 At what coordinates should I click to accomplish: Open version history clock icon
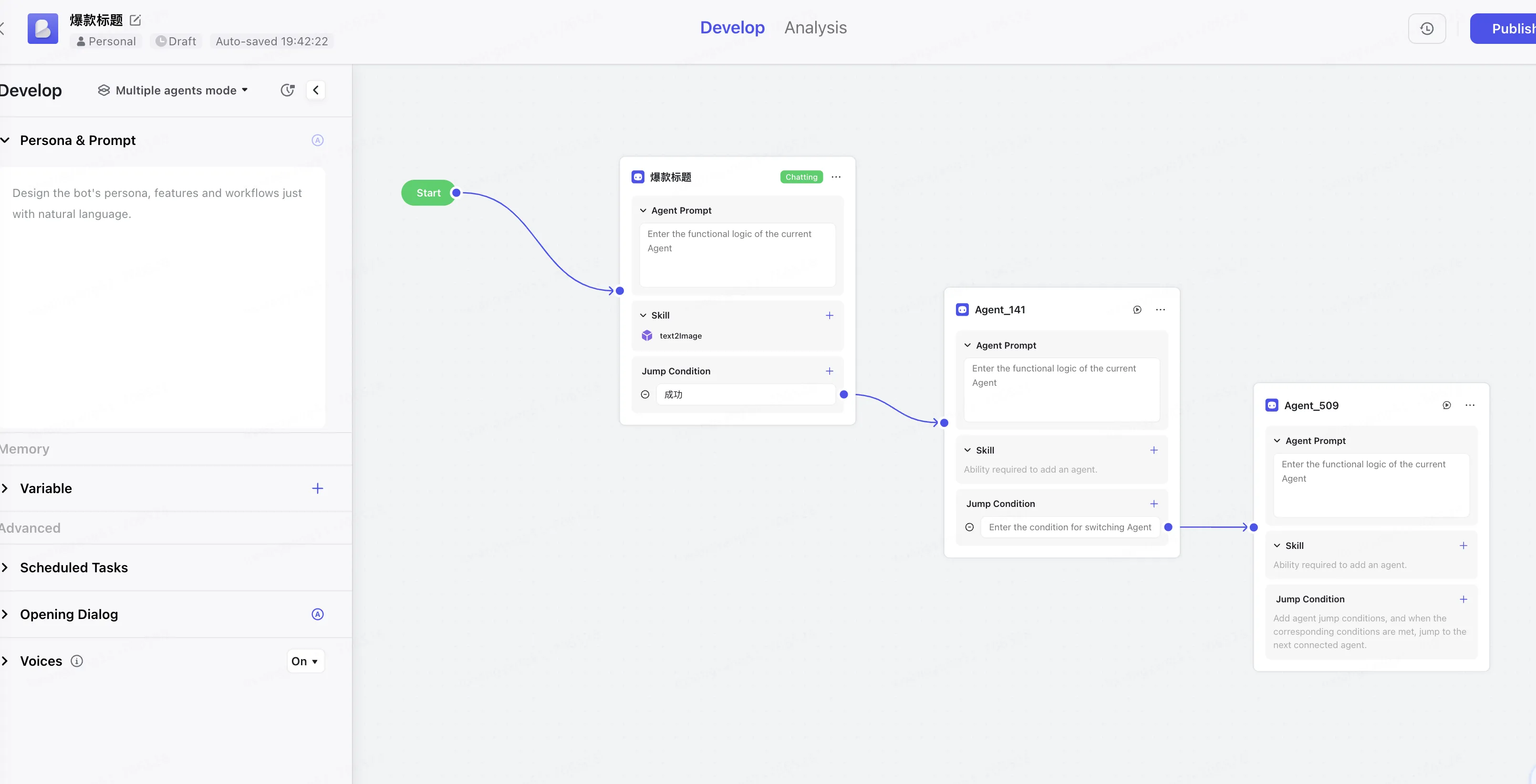pyautogui.click(x=1427, y=29)
